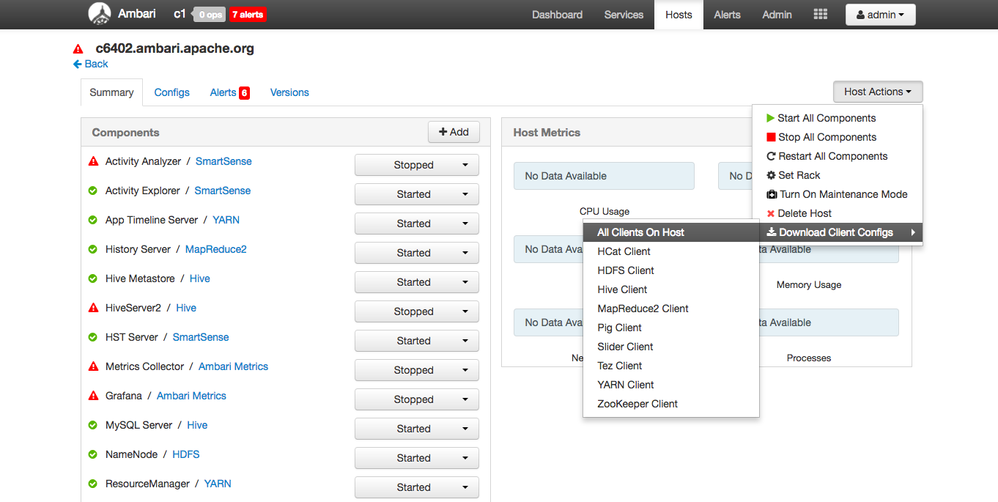
Task: Go to Dashboard in top navigation
Action: [558, 15]
